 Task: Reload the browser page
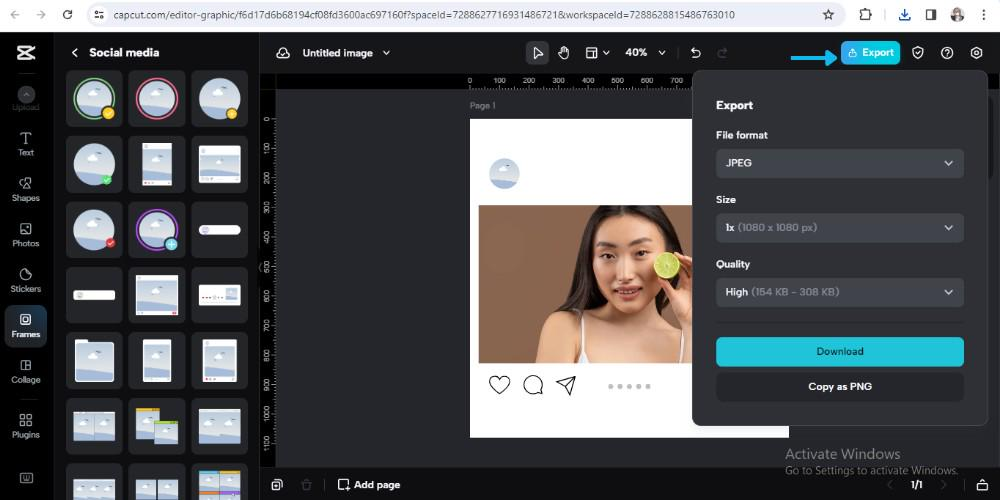pos(68,15)
